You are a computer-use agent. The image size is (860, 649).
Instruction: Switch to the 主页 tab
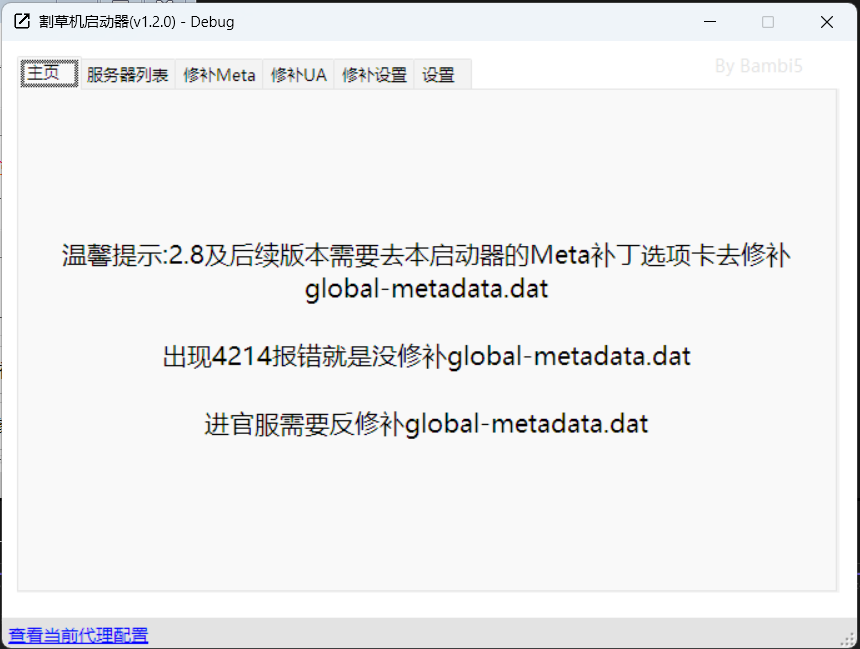pos(49,73)
